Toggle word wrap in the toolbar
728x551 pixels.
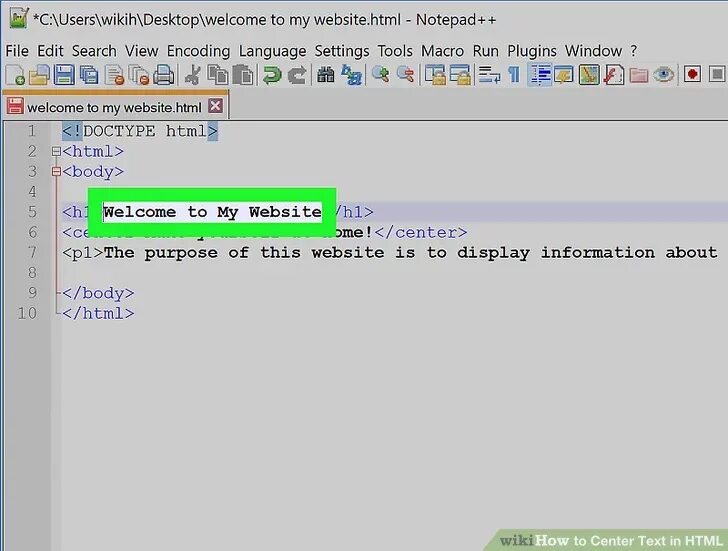(489, 75)
